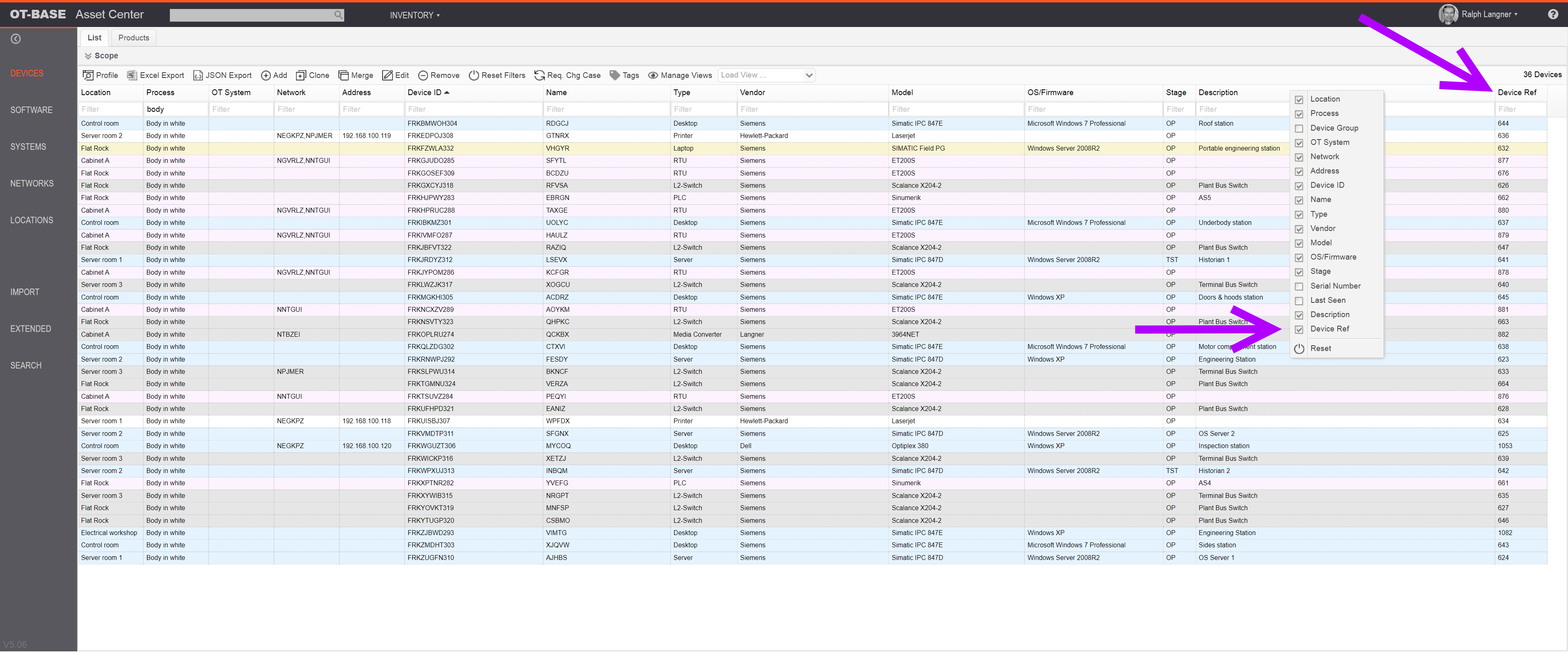The height and width of the screenshot is (653, 1568).
Task: Select device row FRKFZWLA332
Action: (812, 149)
